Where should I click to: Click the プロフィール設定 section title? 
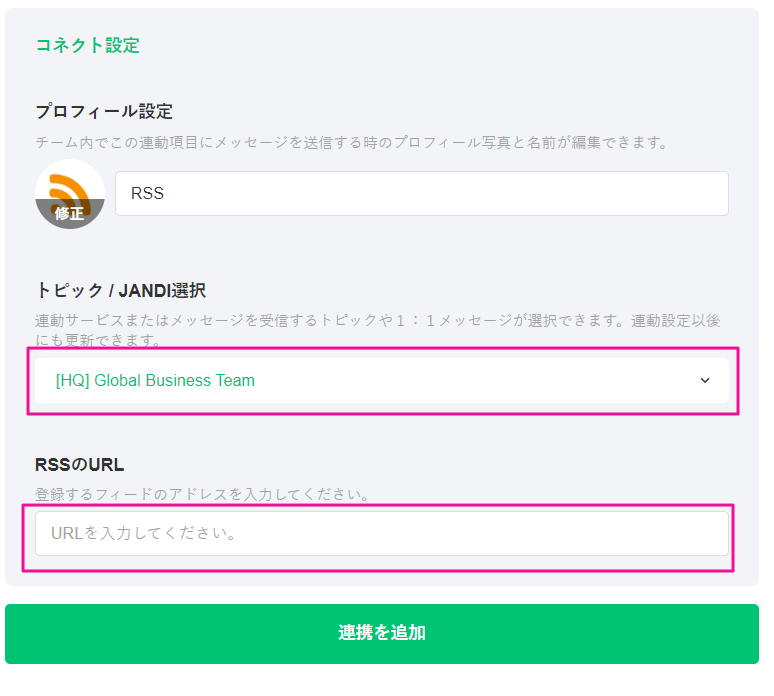[104, 110]
